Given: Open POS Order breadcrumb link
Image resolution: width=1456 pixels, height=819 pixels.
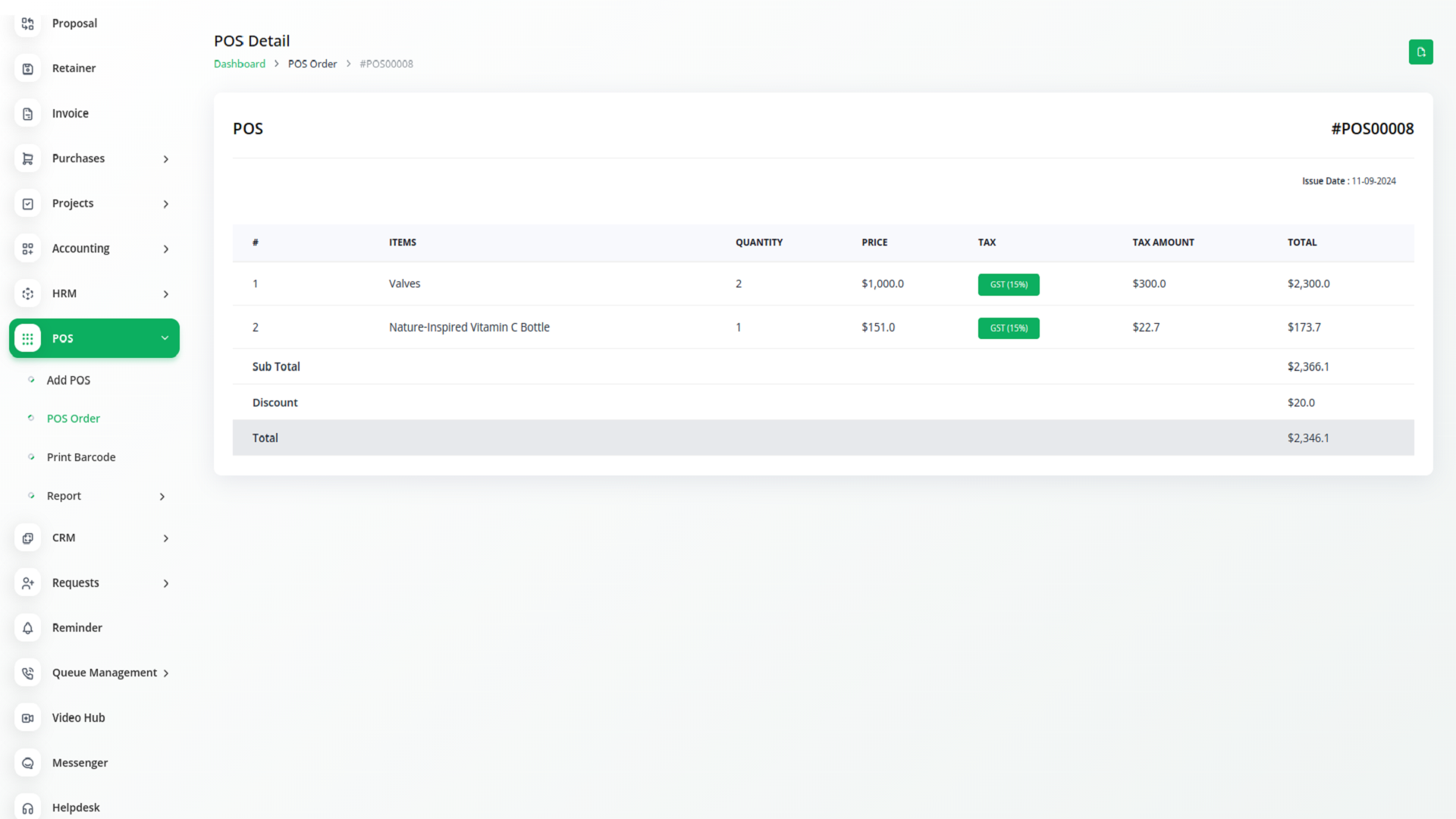Looking at the screenshot, I should point(312,64).
